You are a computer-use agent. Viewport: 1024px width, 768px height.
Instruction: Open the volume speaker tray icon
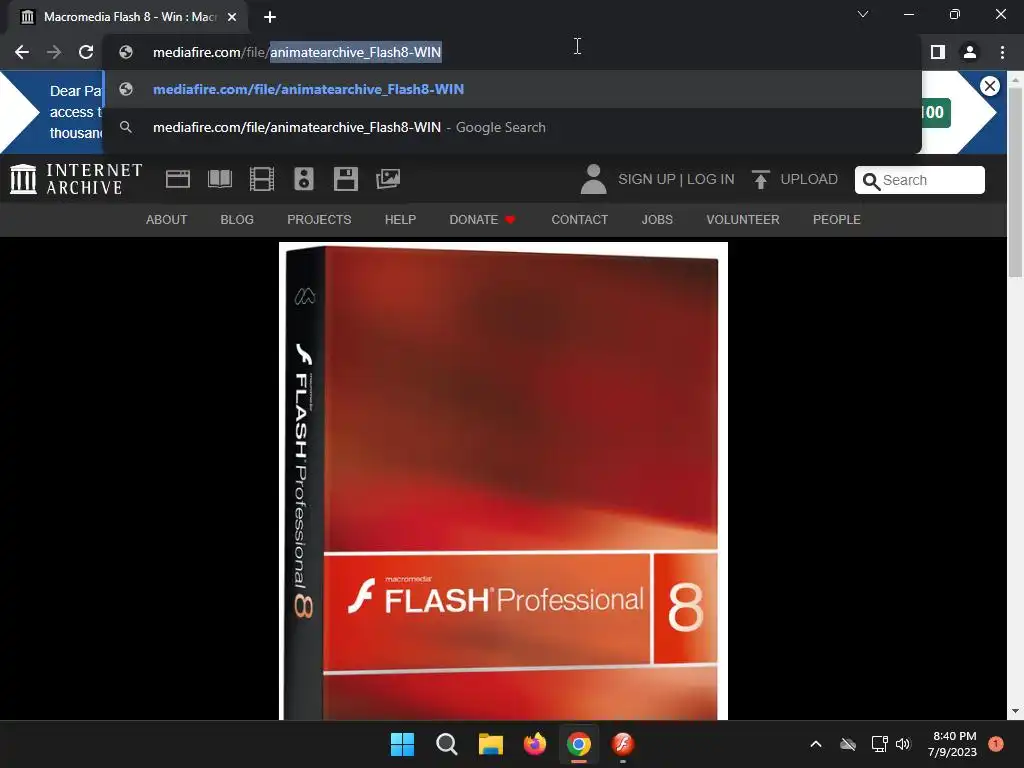click(903, 744)
